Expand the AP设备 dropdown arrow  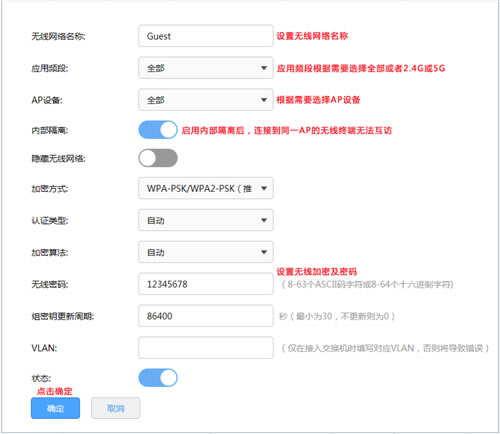point(264,100)
